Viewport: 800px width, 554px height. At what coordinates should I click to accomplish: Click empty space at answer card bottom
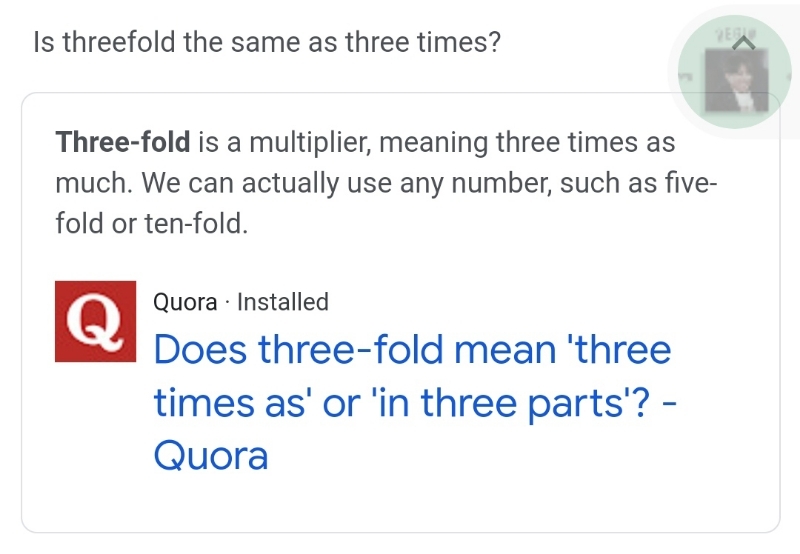point(400,505)
